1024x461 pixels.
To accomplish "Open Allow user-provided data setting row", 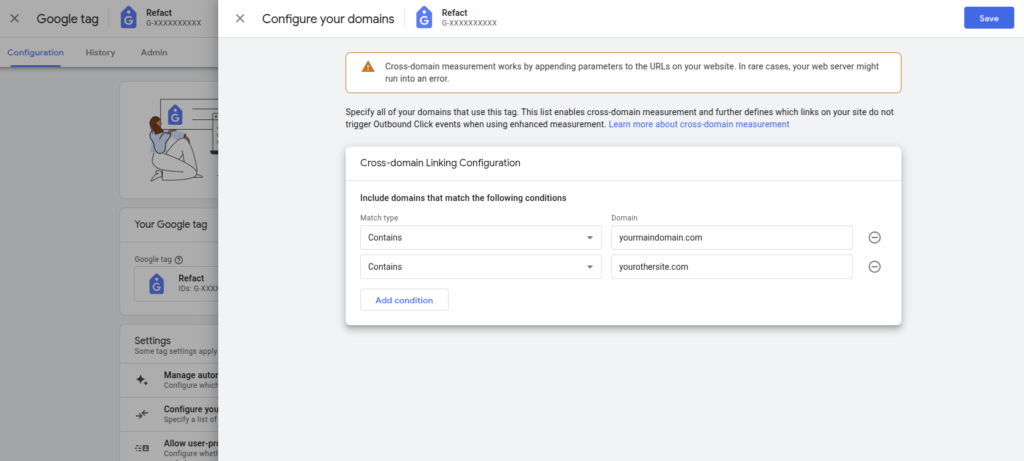I will pos(169,448).
